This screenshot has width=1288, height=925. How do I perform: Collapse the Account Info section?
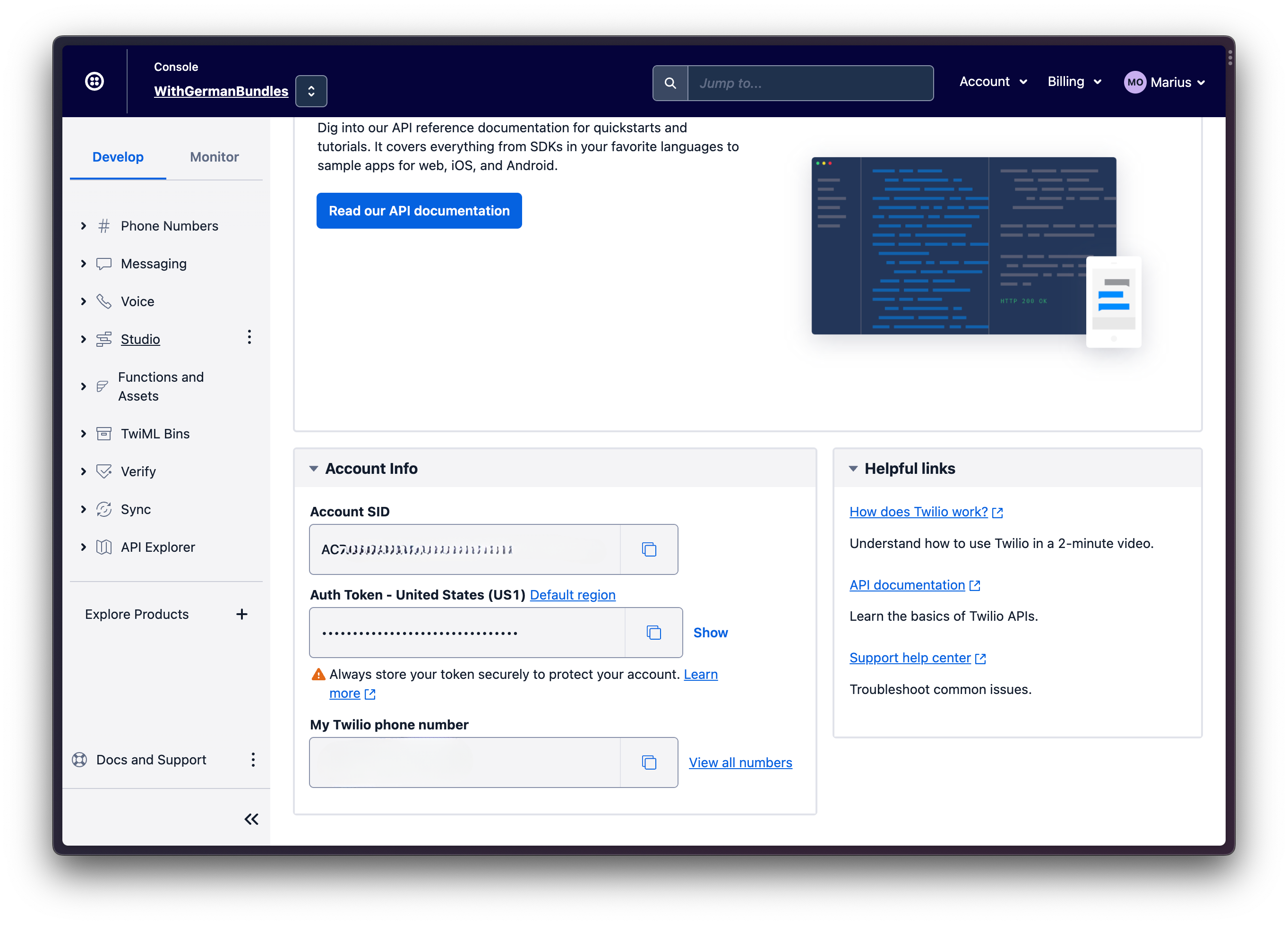click(313, 469)
